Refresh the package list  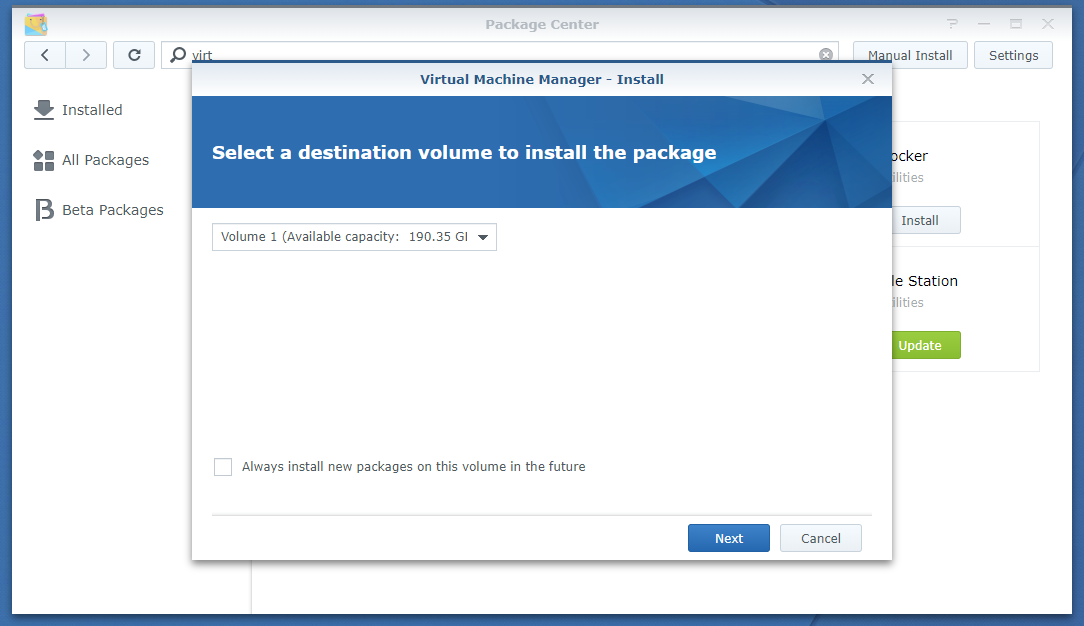[134, 55]
